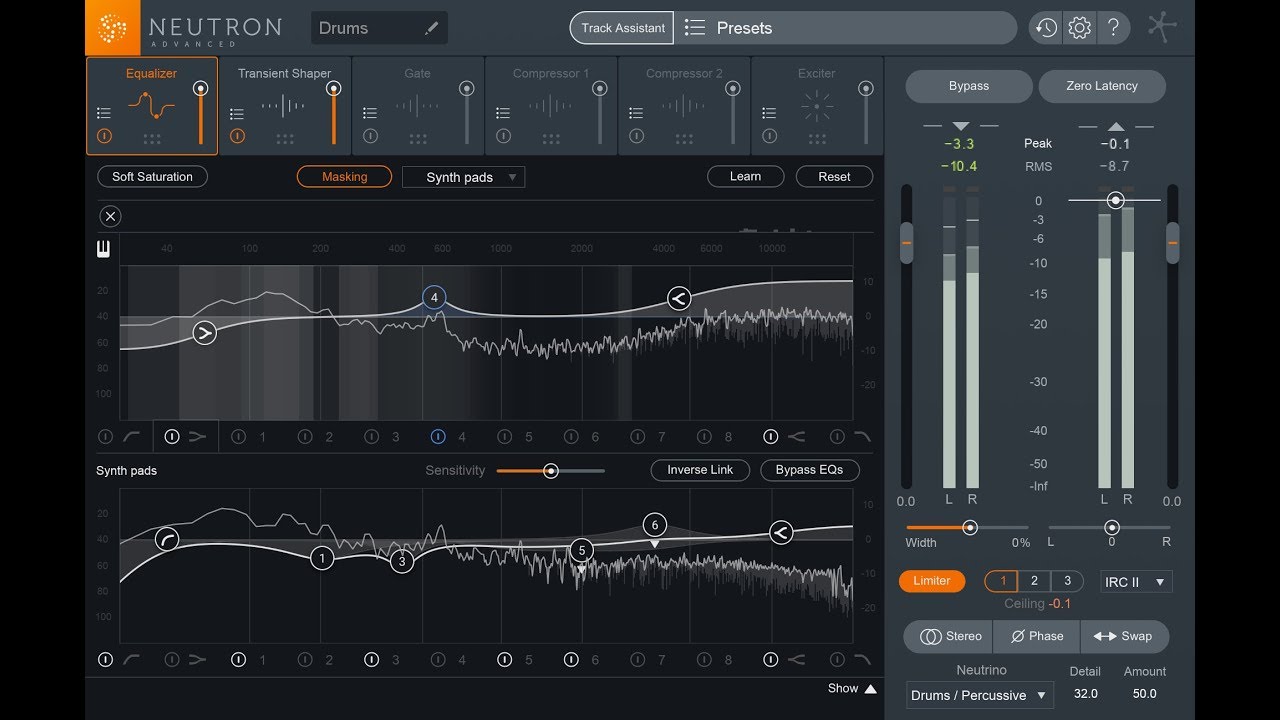Screen dimensions: 1280x720
Task: Select the highpass node in Synth pads EQ
Action: (x=168, y=540)
